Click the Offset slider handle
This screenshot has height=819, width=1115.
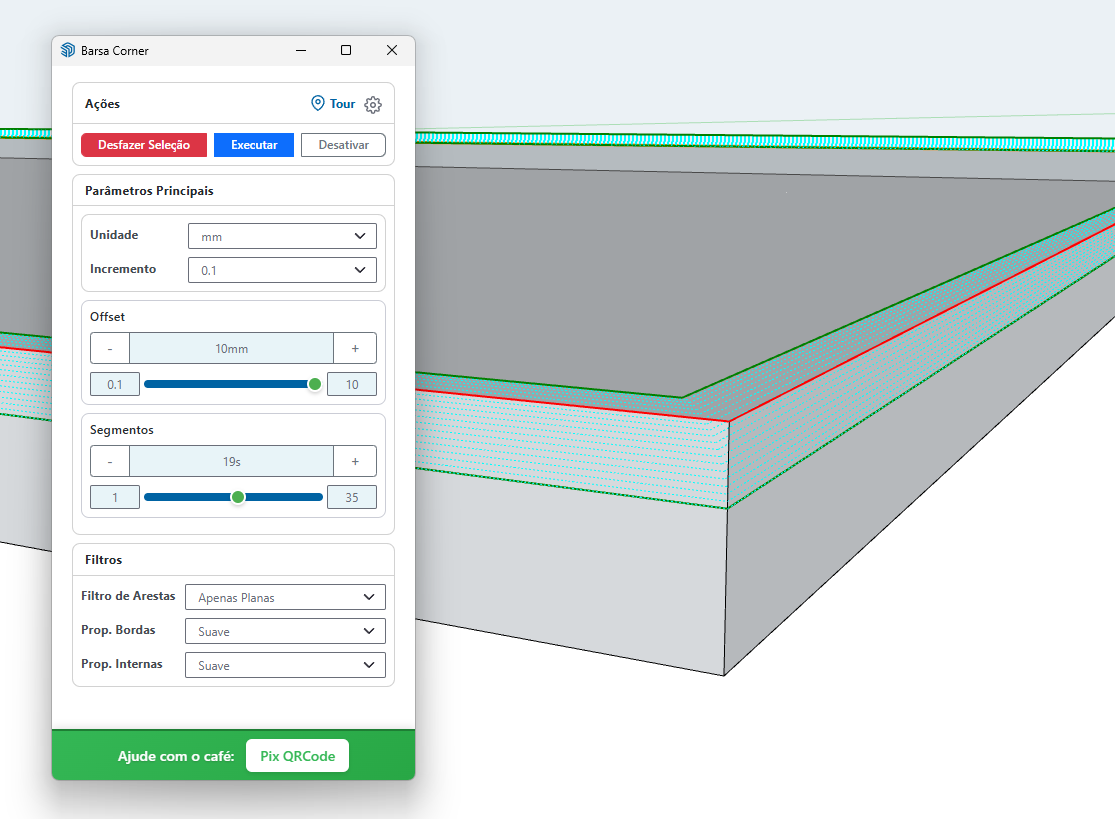[x=315, y=384]
